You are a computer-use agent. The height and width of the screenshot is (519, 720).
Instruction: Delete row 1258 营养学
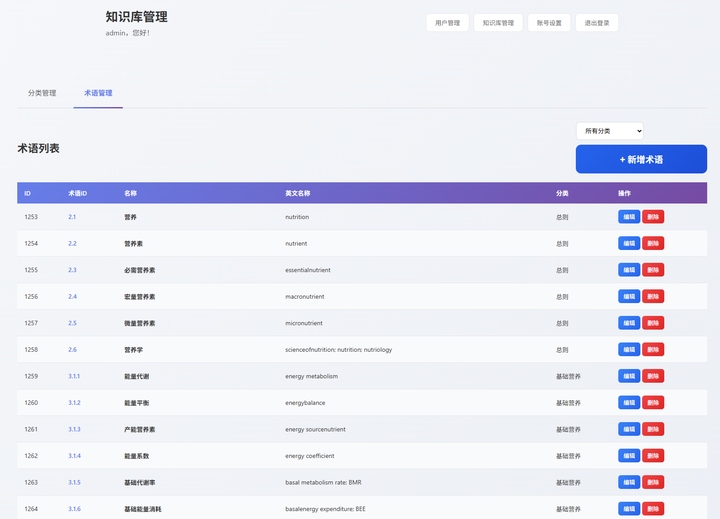pos(652,350)
